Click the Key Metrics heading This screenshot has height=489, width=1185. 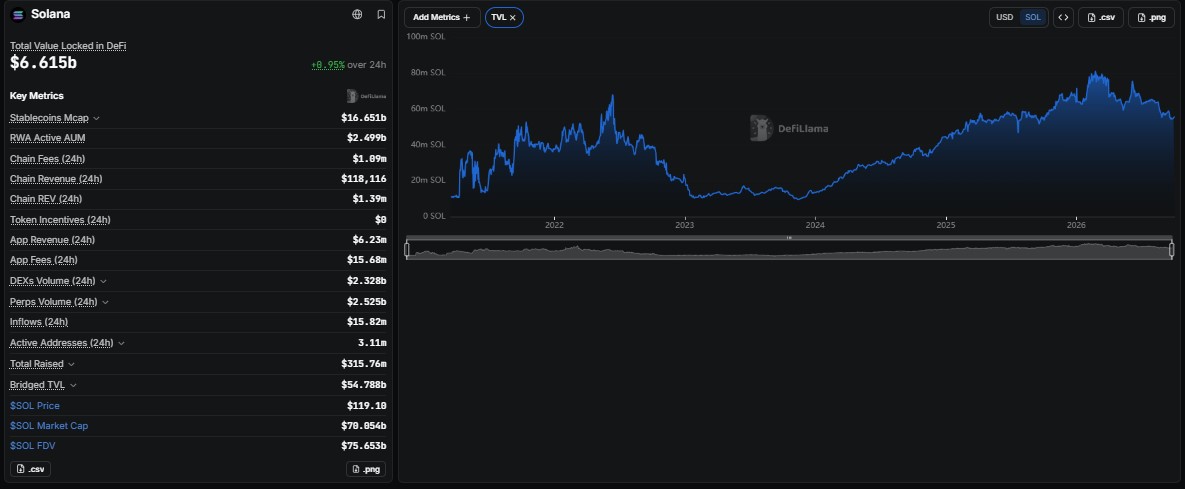[x=36, y=96]
